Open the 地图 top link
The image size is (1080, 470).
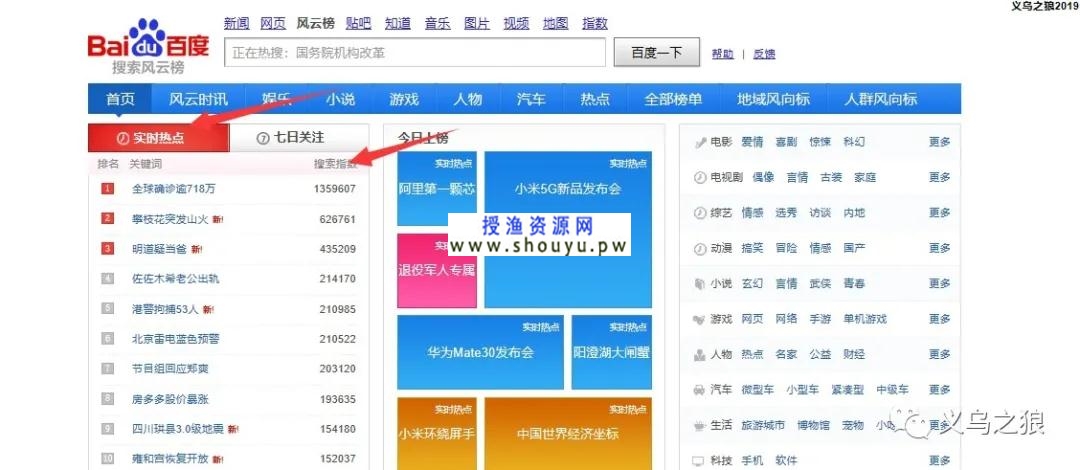coord(555,23)
